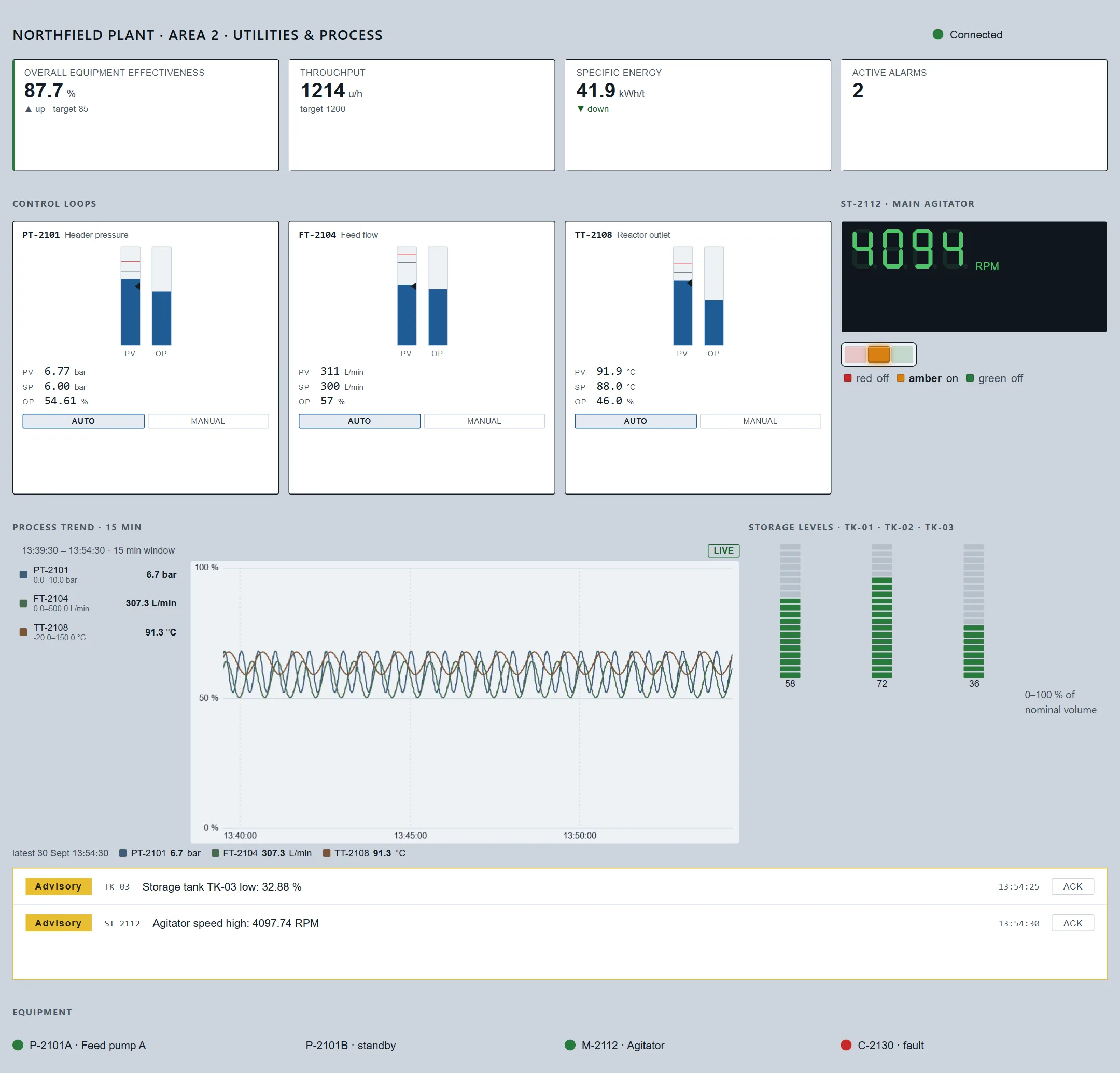Click the amber lamp in the agitator stack light
Image resolution: width=1120 pixels, height=1073 pixels.
pyautogui.click(x=879, y=354)
